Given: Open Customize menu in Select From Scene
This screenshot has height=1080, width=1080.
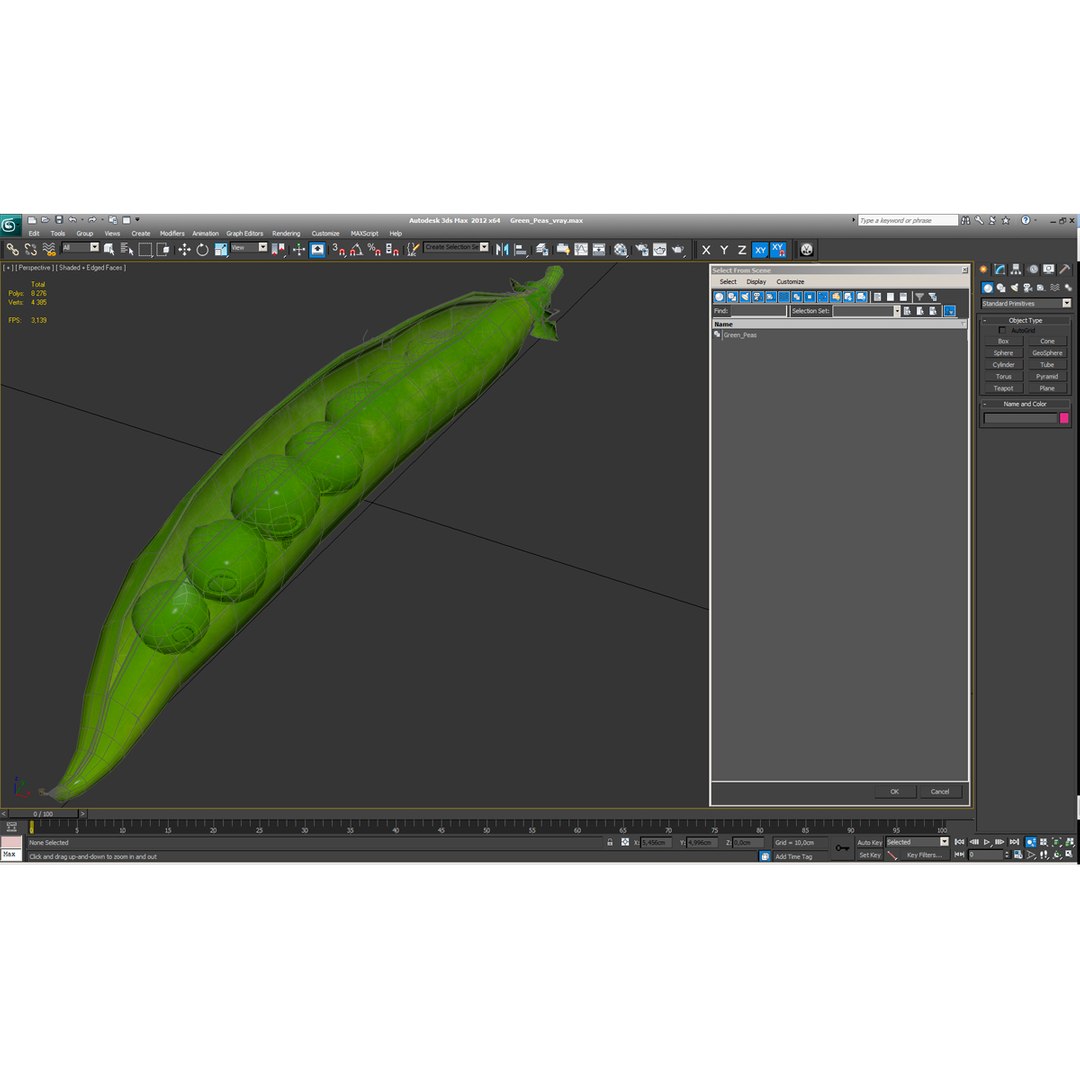Looking at the screenshot, I should coord(790,282).
